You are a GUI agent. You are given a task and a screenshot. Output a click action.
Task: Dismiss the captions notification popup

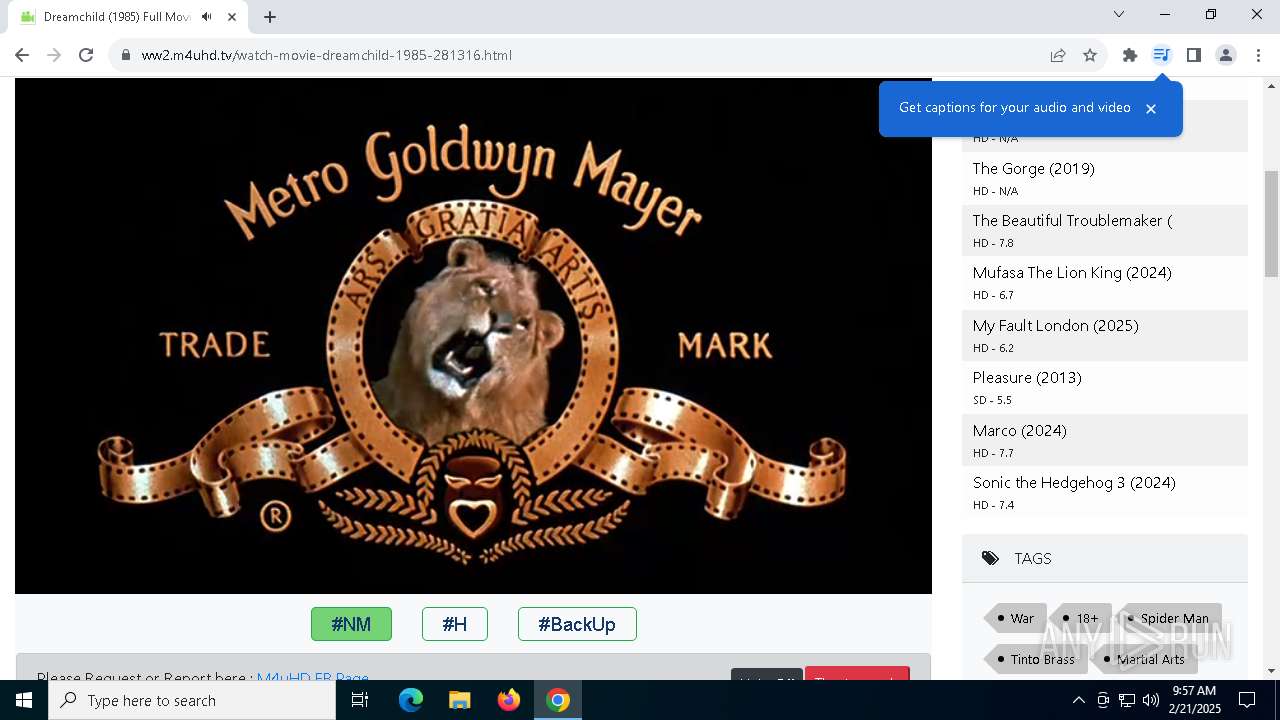point(1151,109)
